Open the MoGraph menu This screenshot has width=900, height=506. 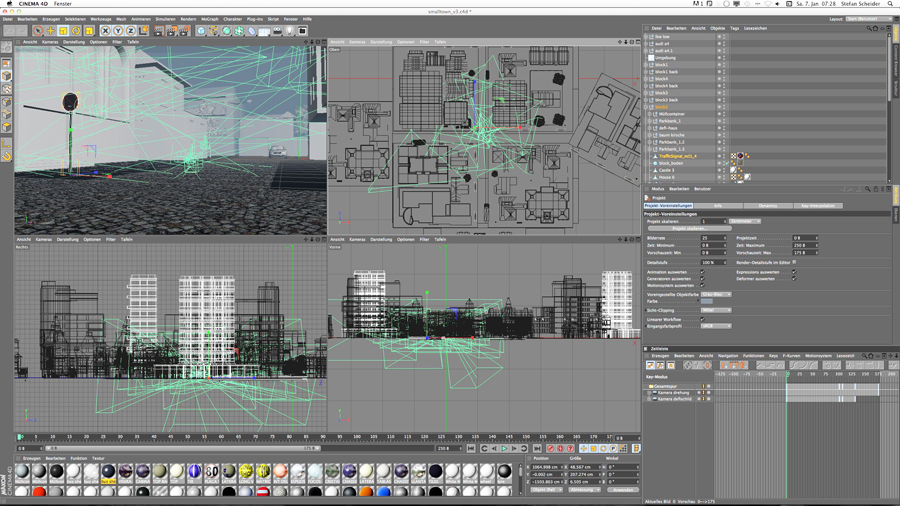209,19
